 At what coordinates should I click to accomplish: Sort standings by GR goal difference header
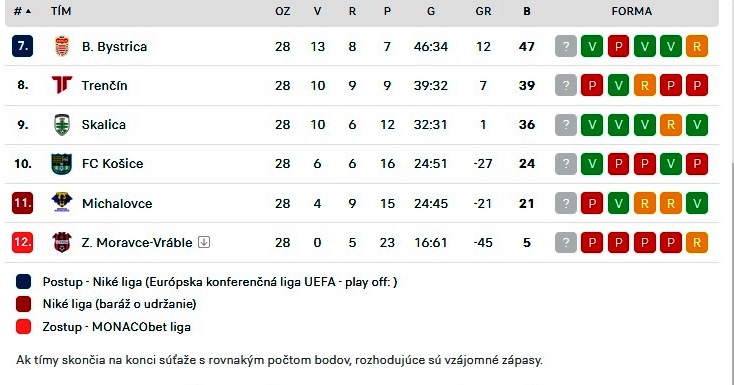483,11
